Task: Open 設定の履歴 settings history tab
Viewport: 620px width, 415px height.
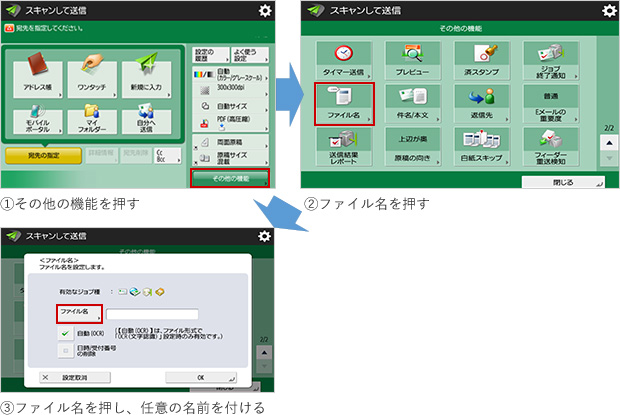Action: pyautogui.click(x=205, y=55)
